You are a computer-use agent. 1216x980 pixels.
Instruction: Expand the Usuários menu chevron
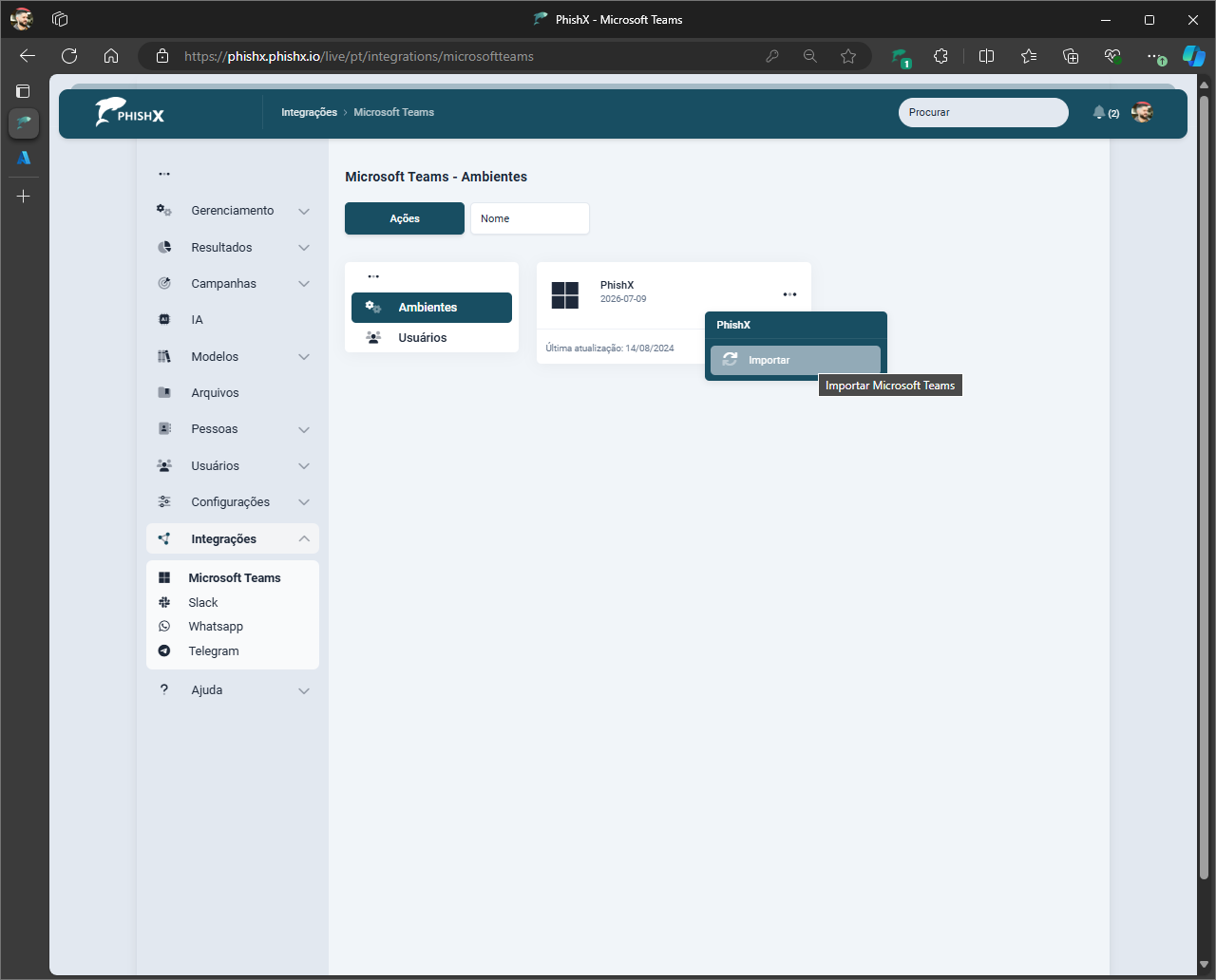304,466
